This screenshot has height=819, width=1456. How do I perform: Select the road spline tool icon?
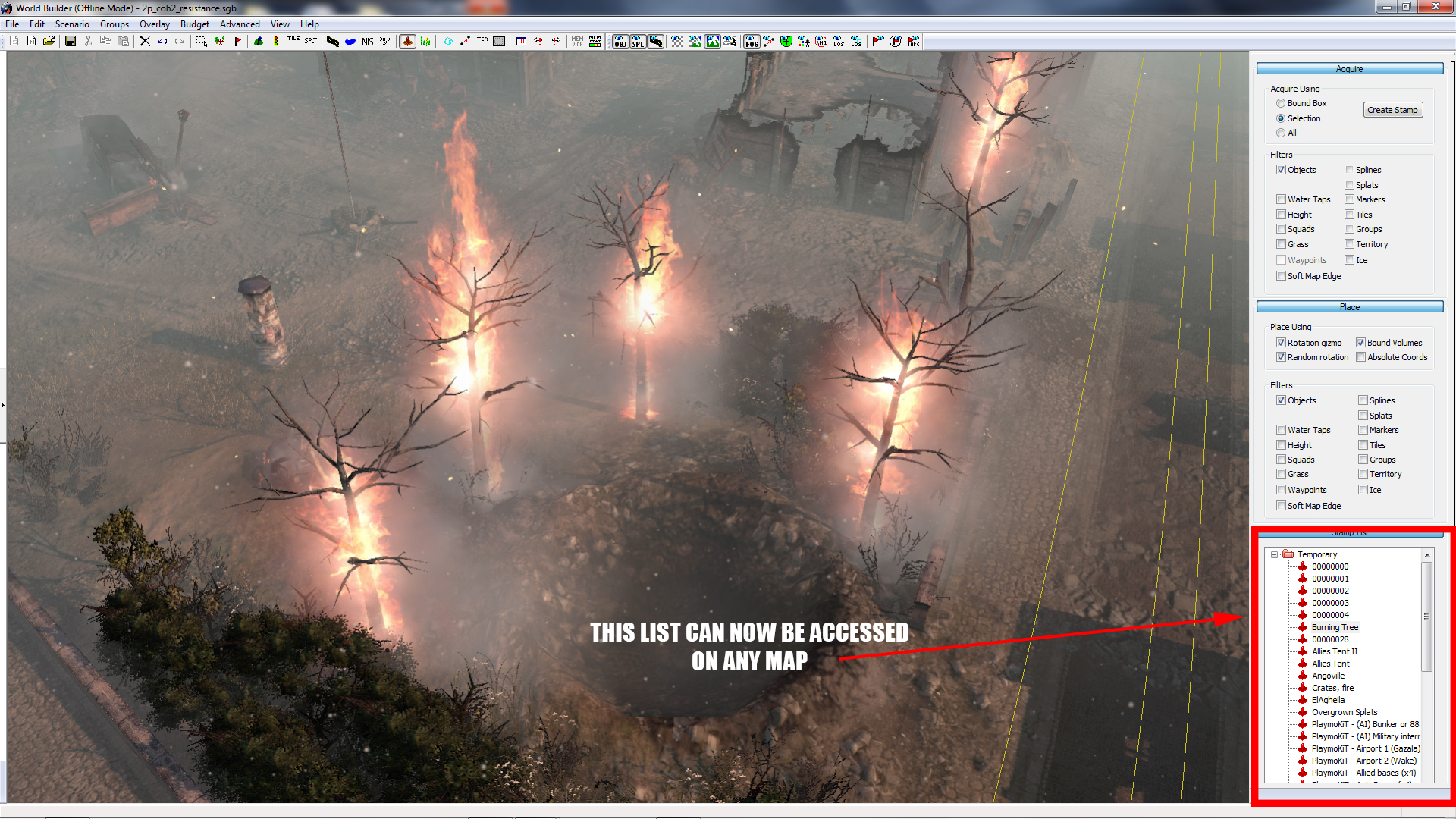[333, 41]
